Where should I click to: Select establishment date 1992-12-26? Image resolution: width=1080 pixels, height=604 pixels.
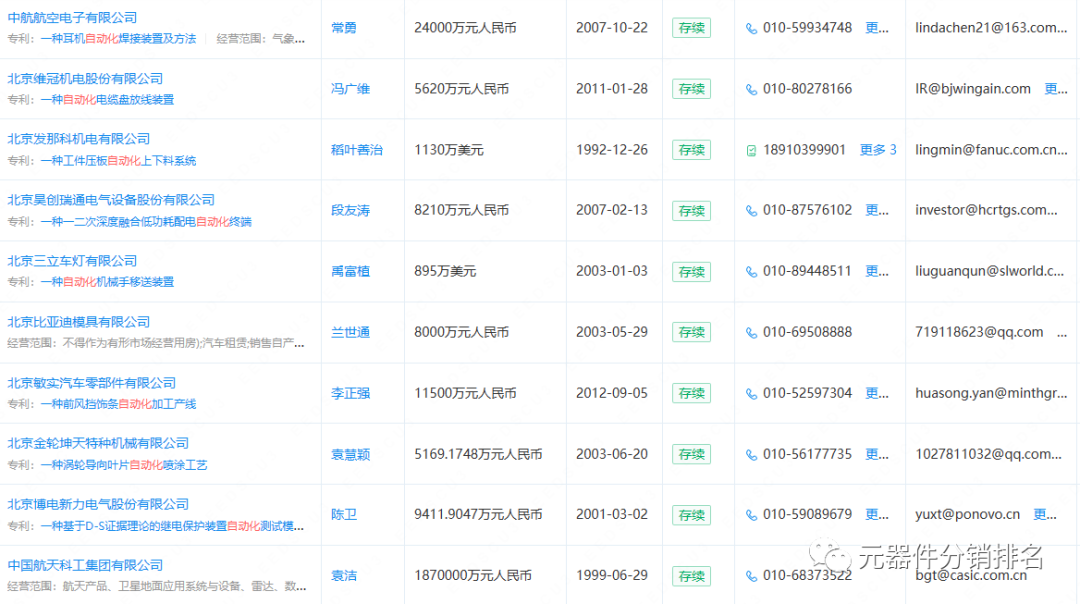[x=612, y=149]
